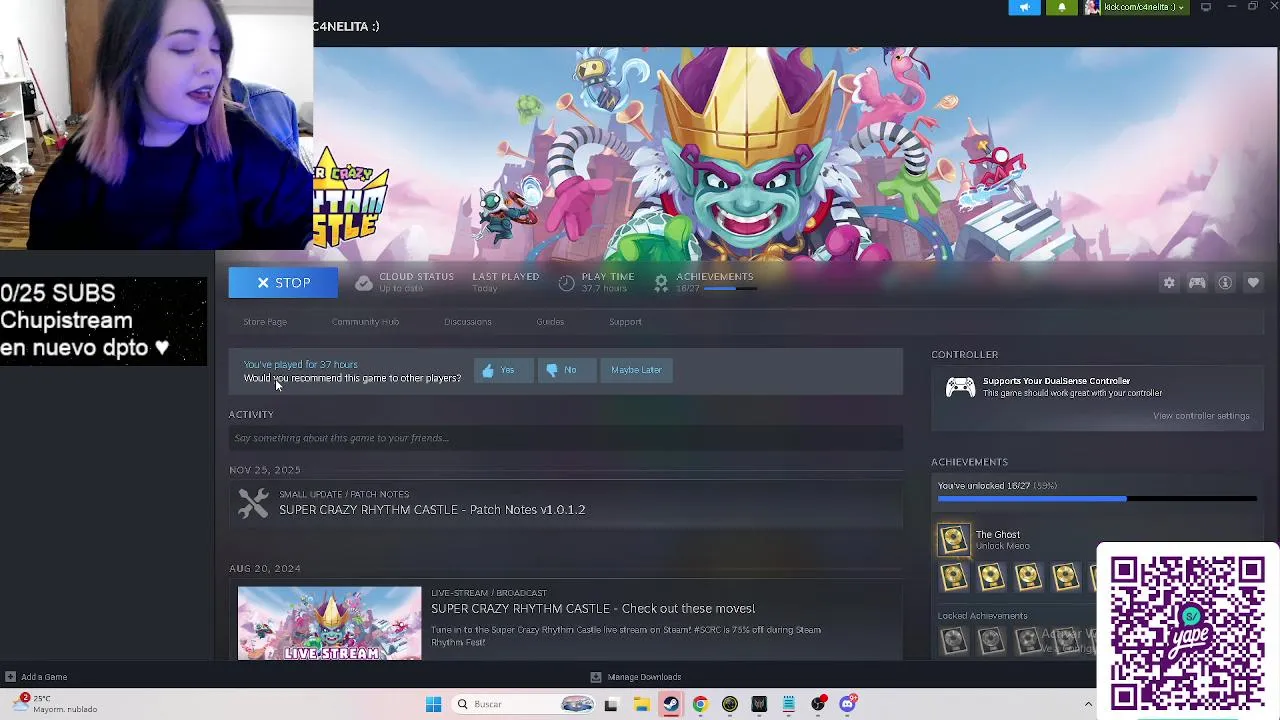Open Task View on the taskbar

[x=611, y=704]
